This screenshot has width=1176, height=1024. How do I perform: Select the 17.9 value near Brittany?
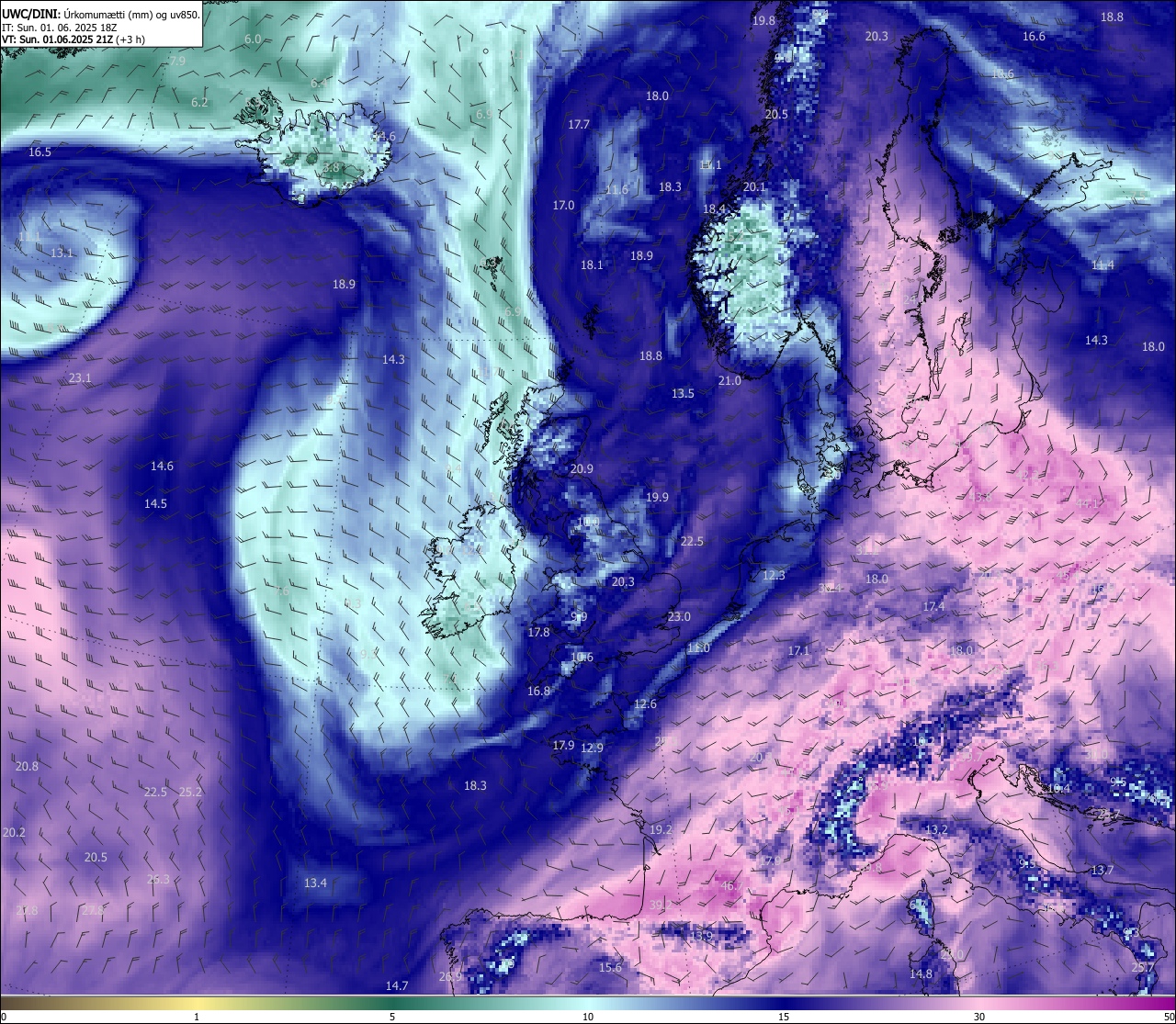[563, 746]
